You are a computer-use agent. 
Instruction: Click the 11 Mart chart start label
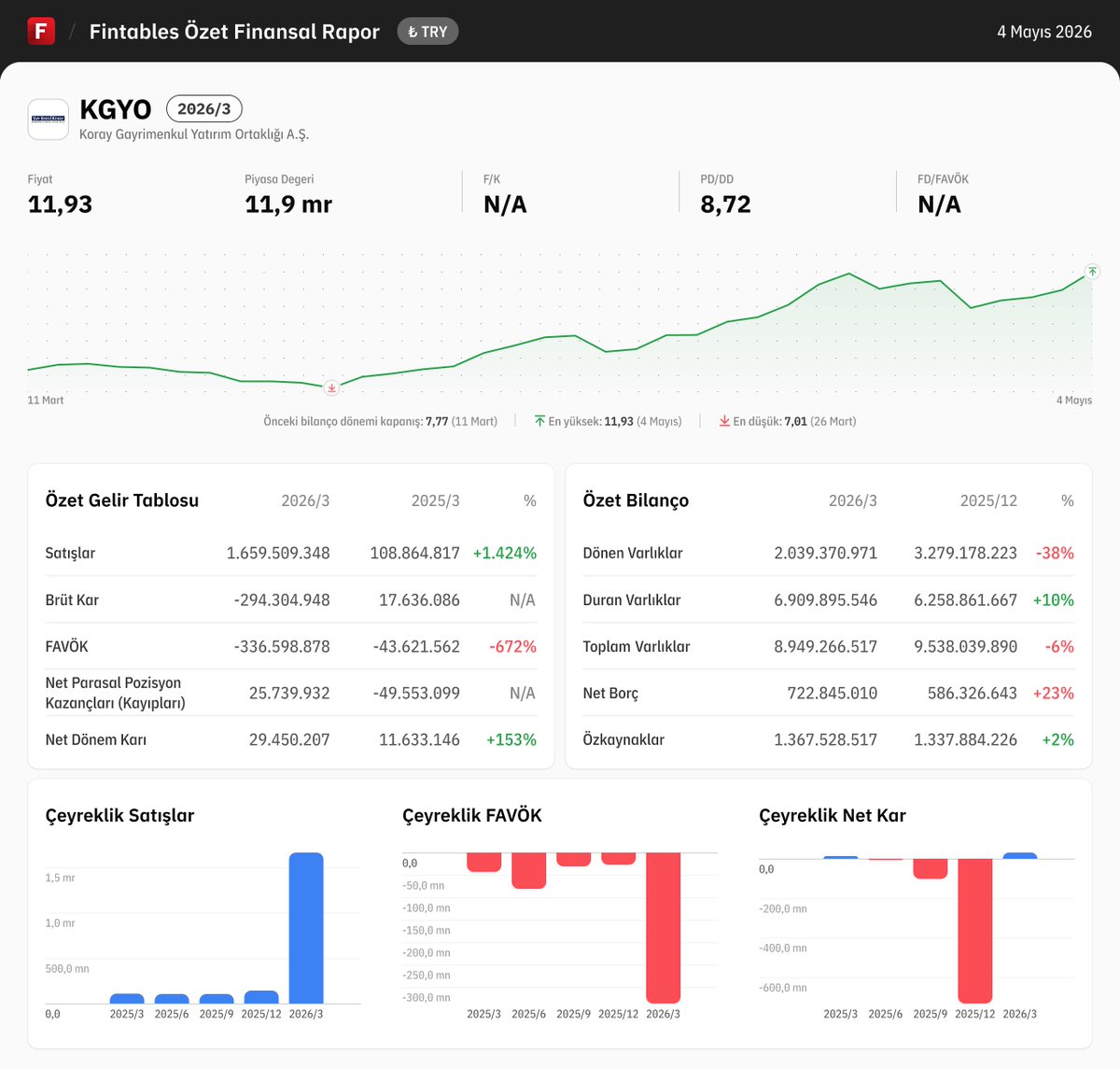[x=46, y=401]
